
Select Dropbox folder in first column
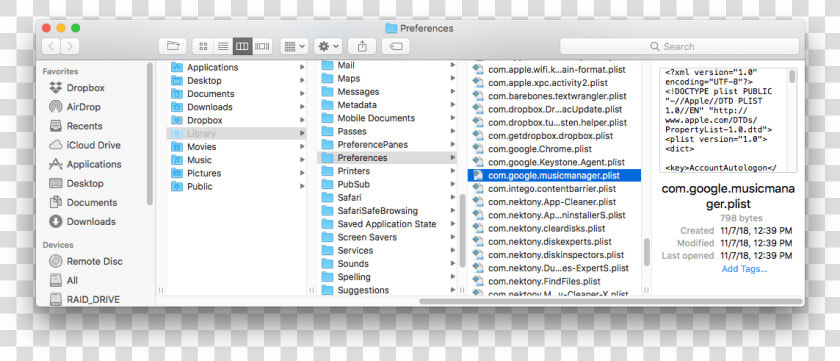(236, 121)
